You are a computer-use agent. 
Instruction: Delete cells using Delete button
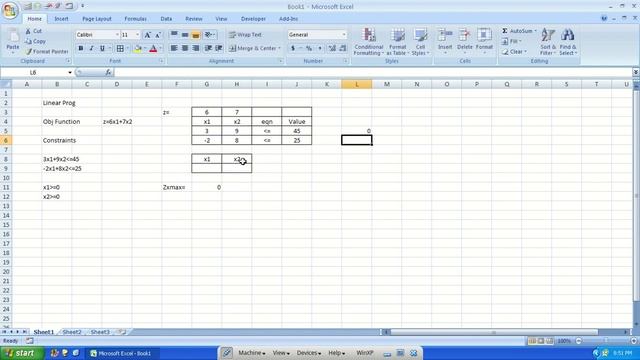tap(464, 42)
